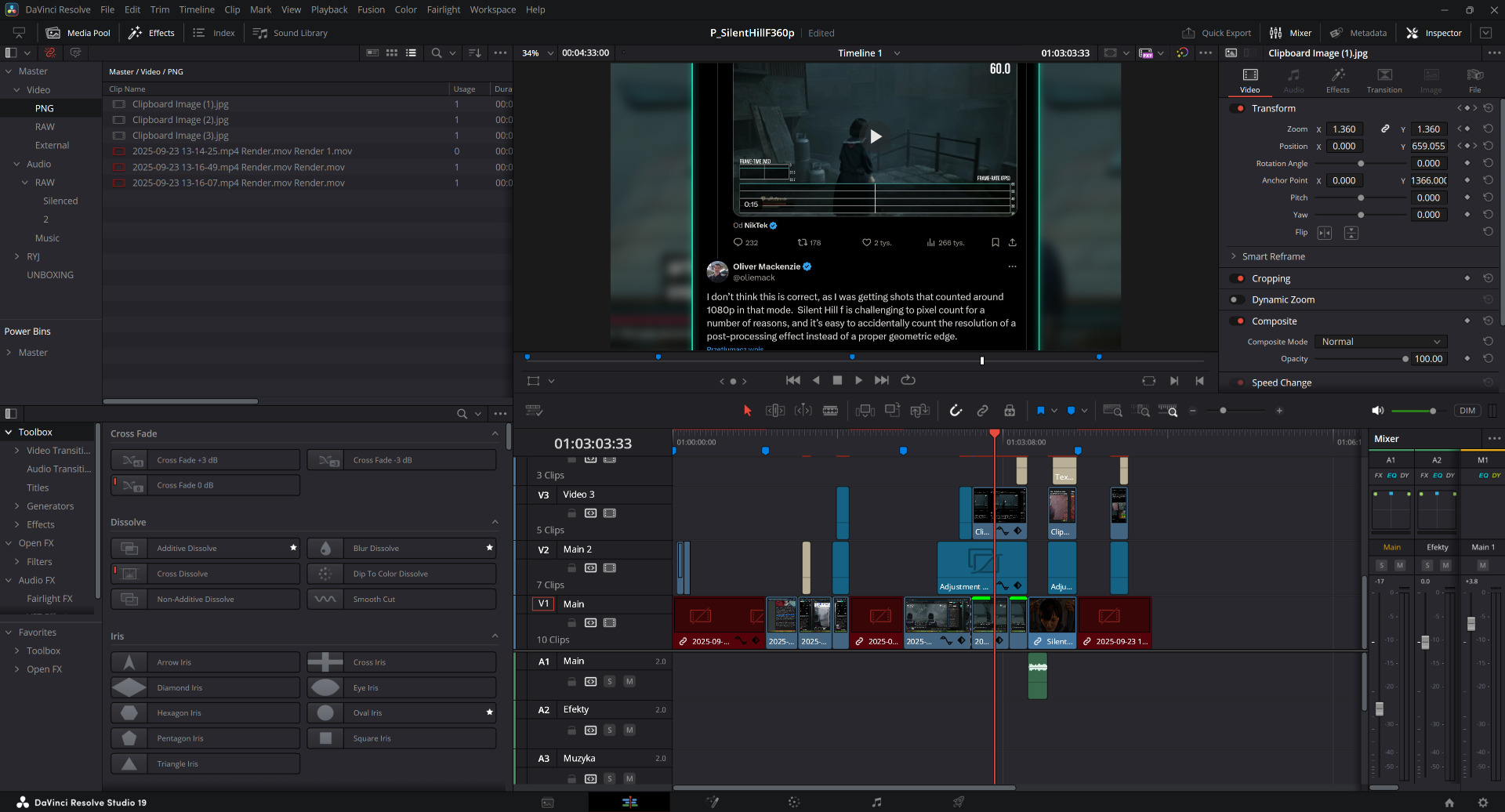Open the Fairlight page icon
The width and height of the screenshot is (1505, 812).
(876, 802)
